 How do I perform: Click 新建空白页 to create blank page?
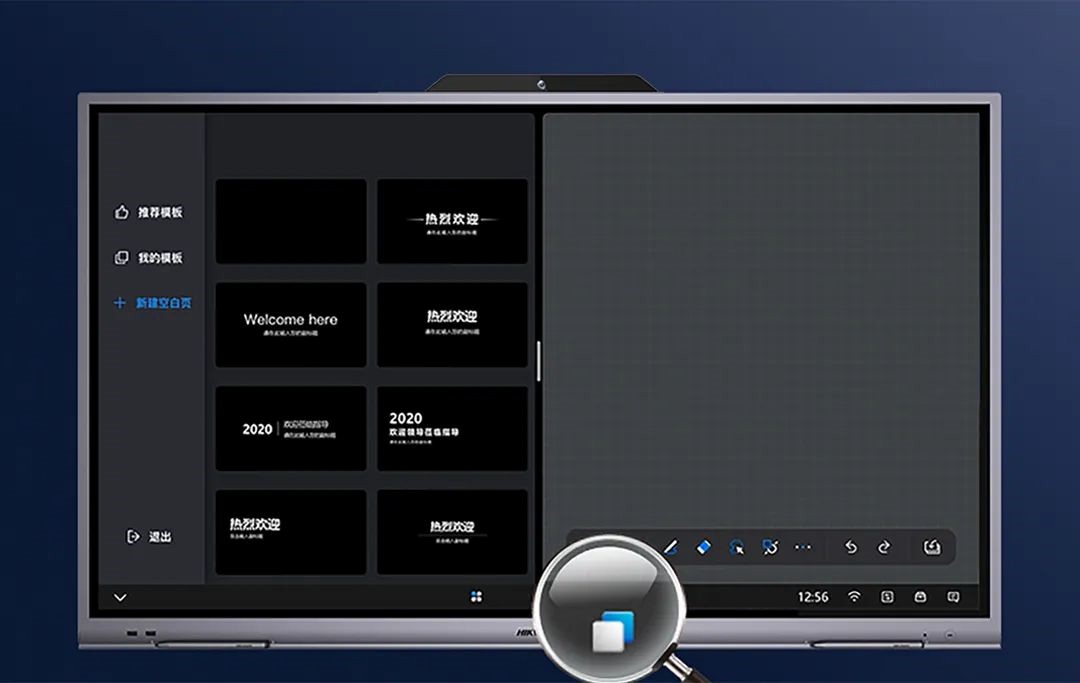[153, 303]
